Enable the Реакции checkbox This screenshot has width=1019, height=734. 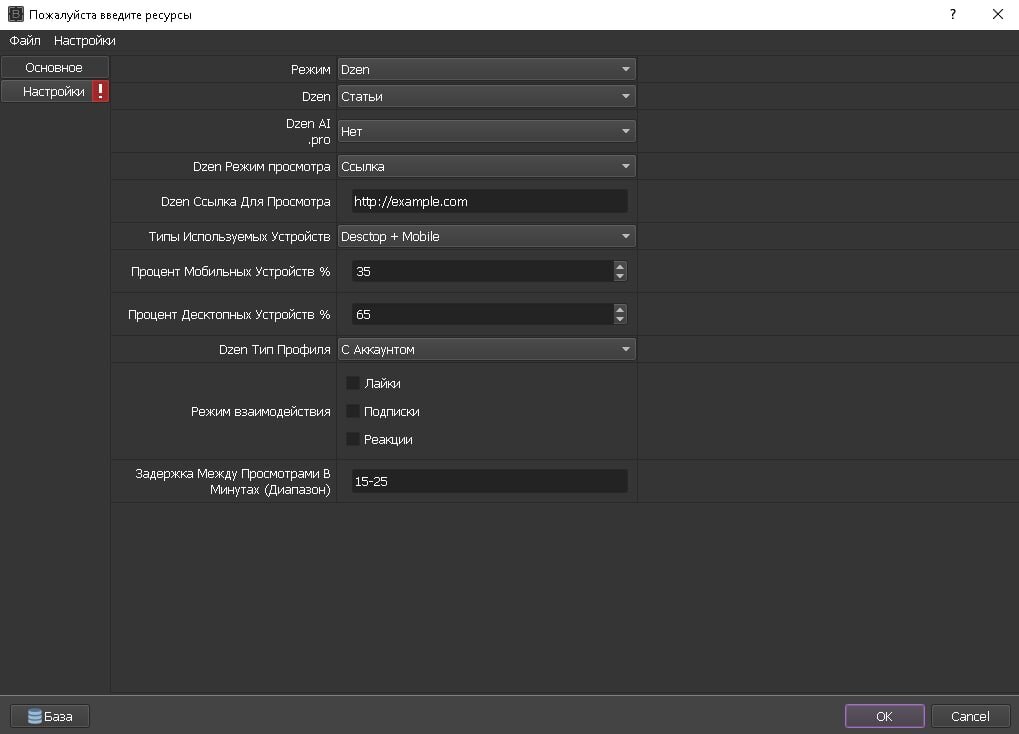coord(353,439)
